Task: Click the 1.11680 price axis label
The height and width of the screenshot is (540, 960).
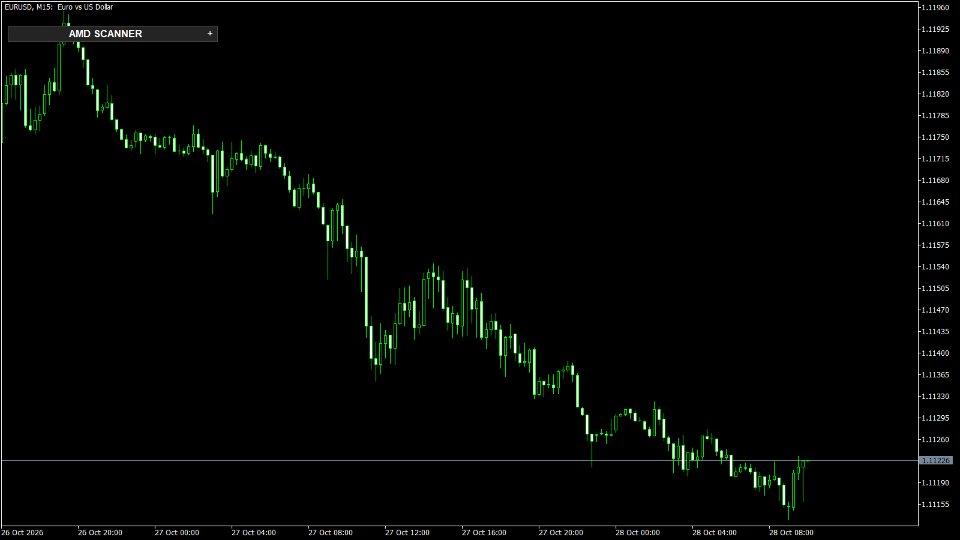Action: pos(935,180)
